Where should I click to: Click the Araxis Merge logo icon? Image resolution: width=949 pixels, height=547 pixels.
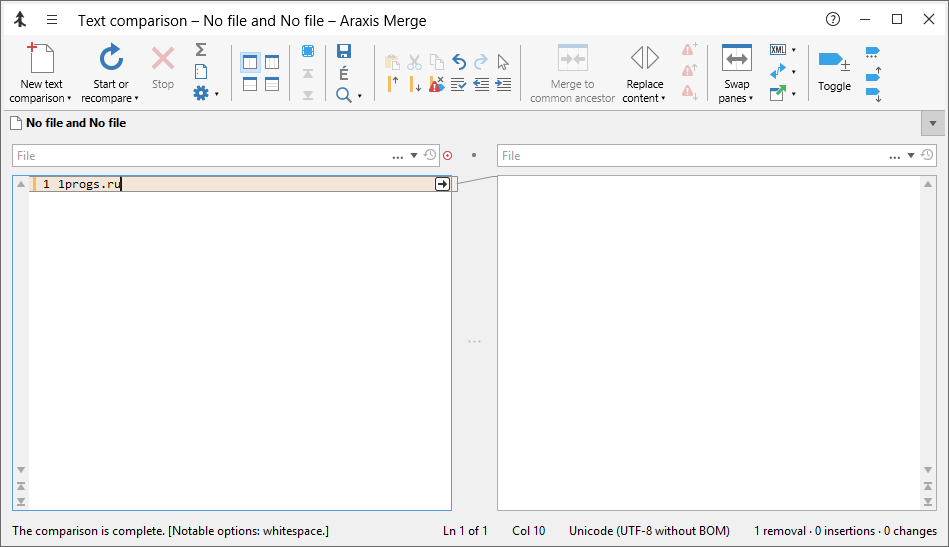tap(20, 20)
